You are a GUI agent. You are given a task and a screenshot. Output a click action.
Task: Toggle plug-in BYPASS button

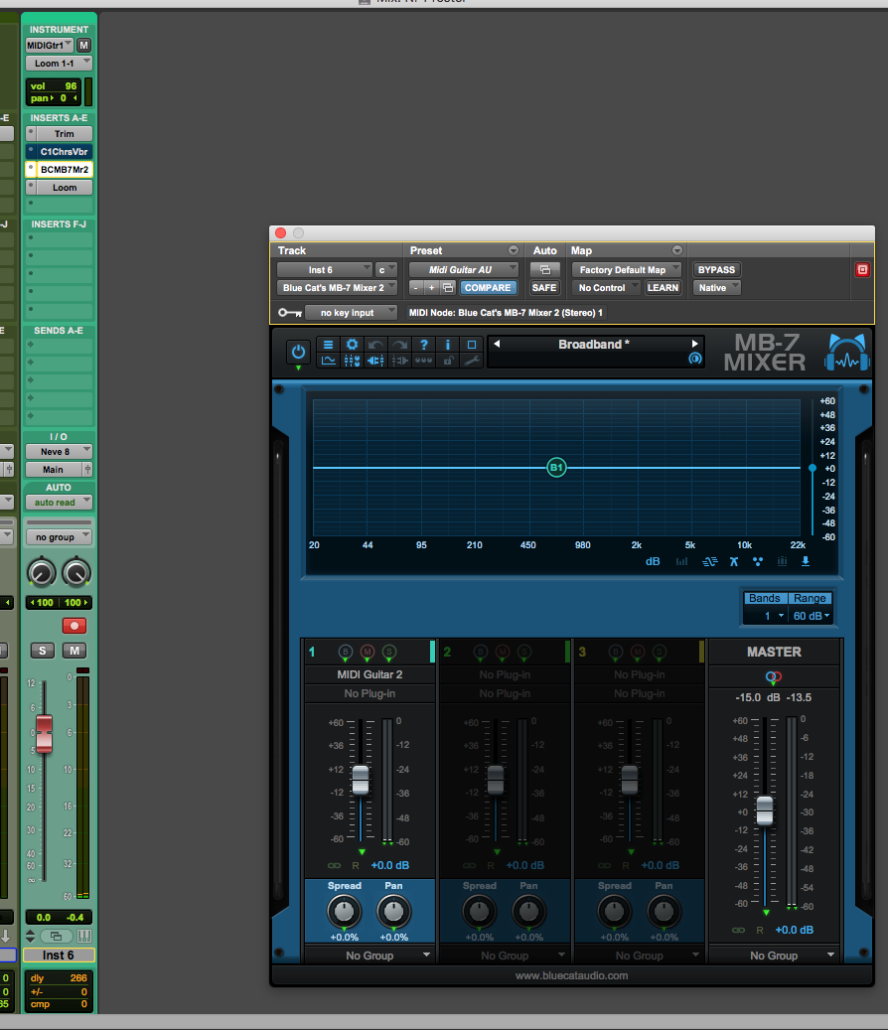pyautogui.click(x=717, y=270)
